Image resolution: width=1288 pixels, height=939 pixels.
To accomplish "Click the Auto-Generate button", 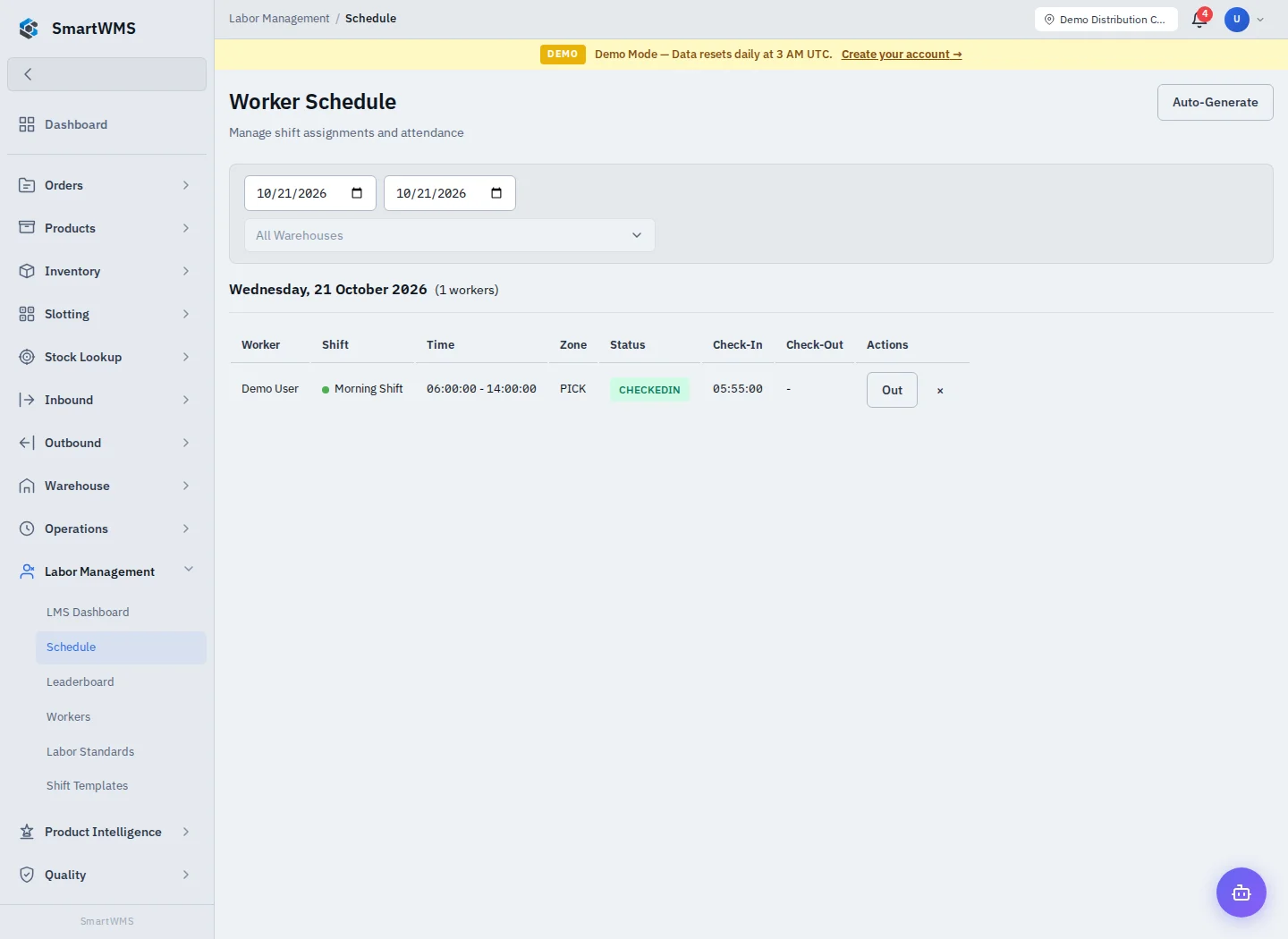I will pos(1216,102).
